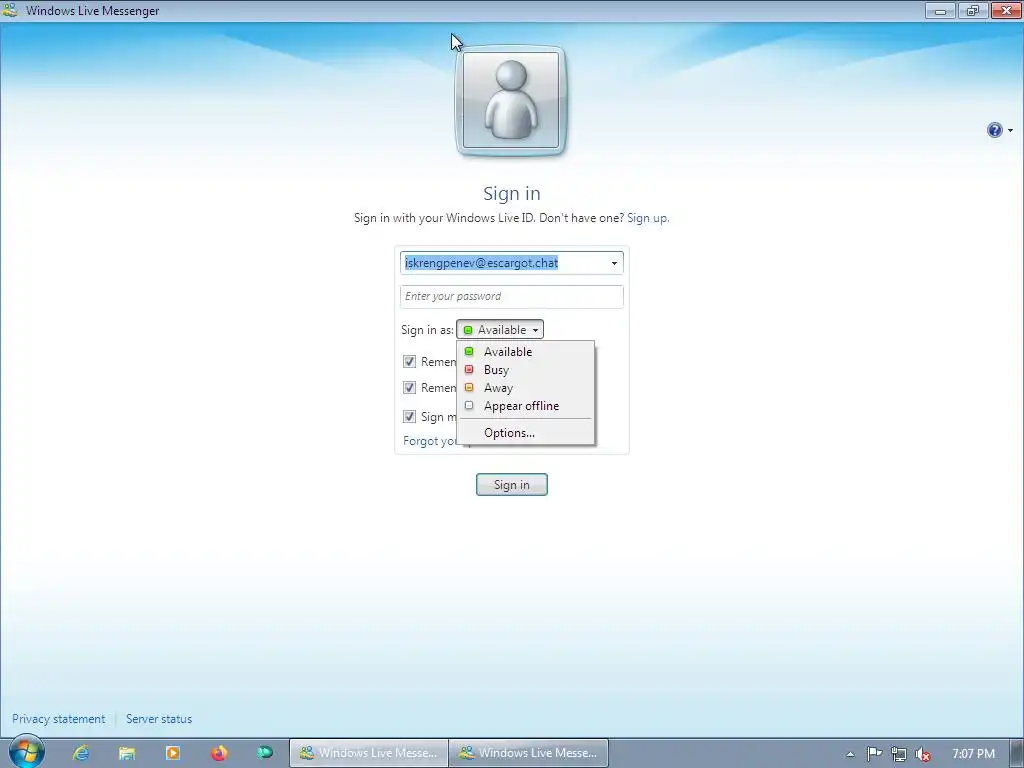Click the Enter your password field
This screenshot has height=768, width=1024.
coord(511,296)
